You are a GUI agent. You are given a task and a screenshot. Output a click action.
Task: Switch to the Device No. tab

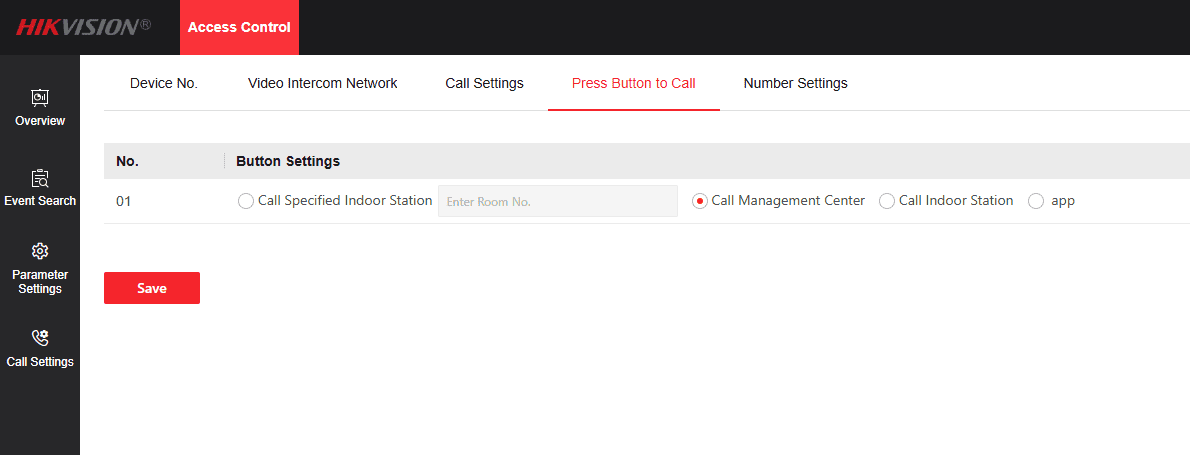164,83
